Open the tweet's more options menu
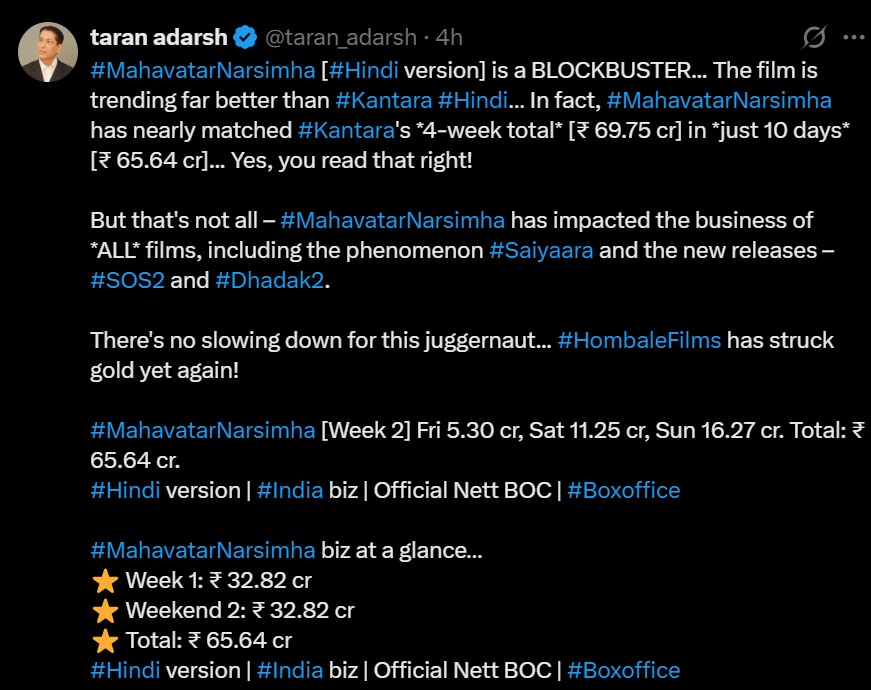 [852, 38]
